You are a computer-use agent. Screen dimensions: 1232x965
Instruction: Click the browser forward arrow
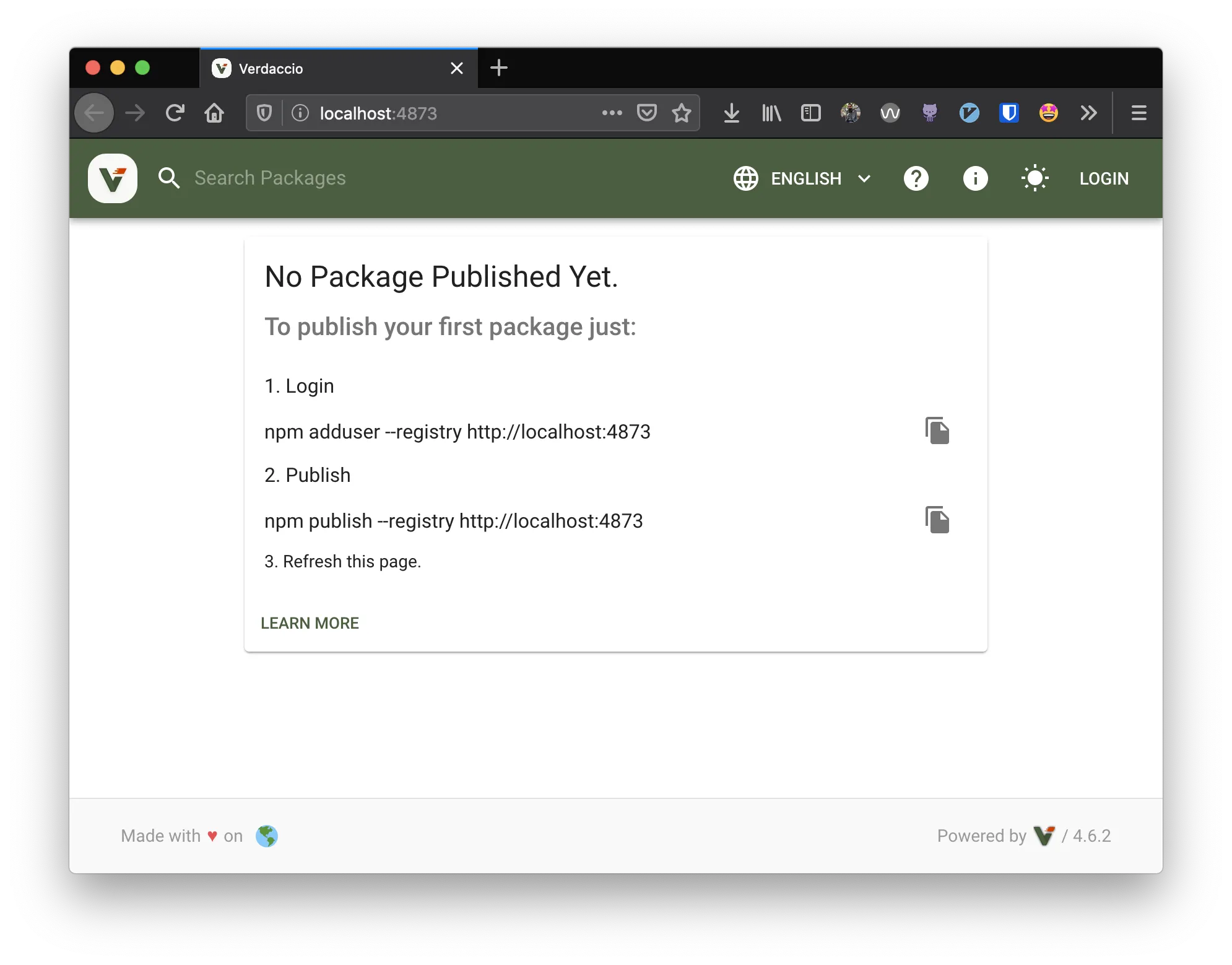pyautogui.click(x=135, y=113)
